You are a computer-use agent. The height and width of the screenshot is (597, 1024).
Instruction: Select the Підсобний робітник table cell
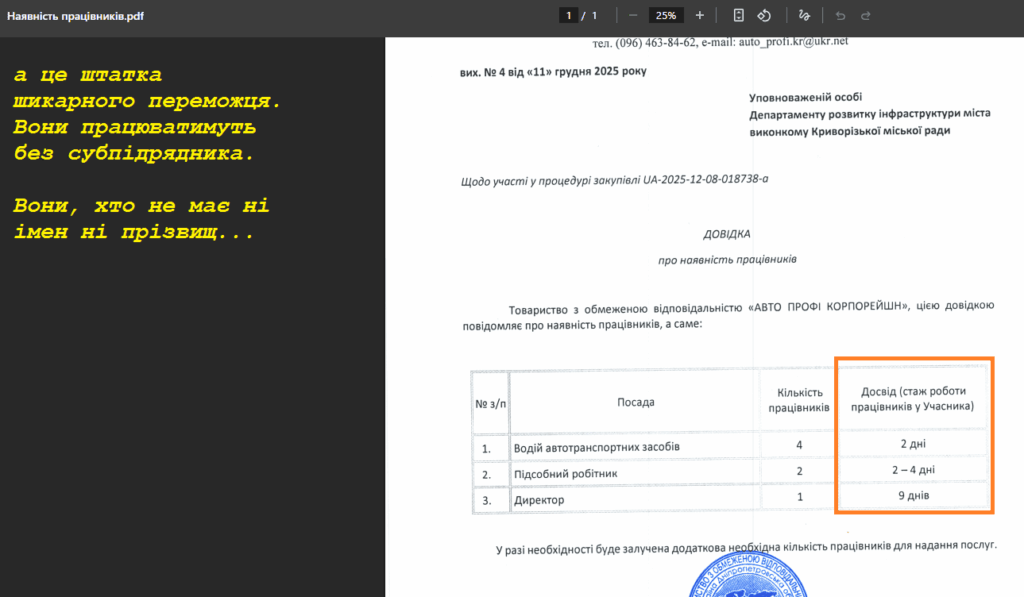coord(564,472)
